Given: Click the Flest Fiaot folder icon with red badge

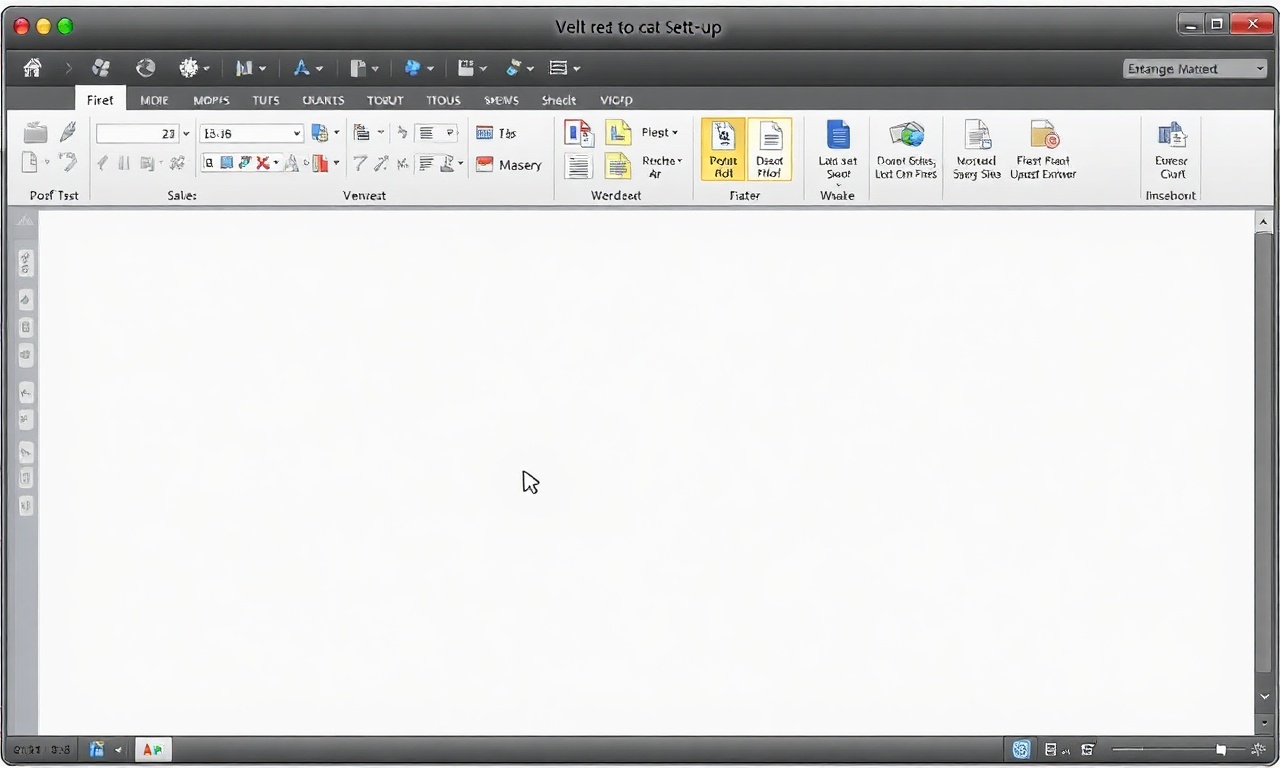Looking at the screenshot, I should [1043, 134].
